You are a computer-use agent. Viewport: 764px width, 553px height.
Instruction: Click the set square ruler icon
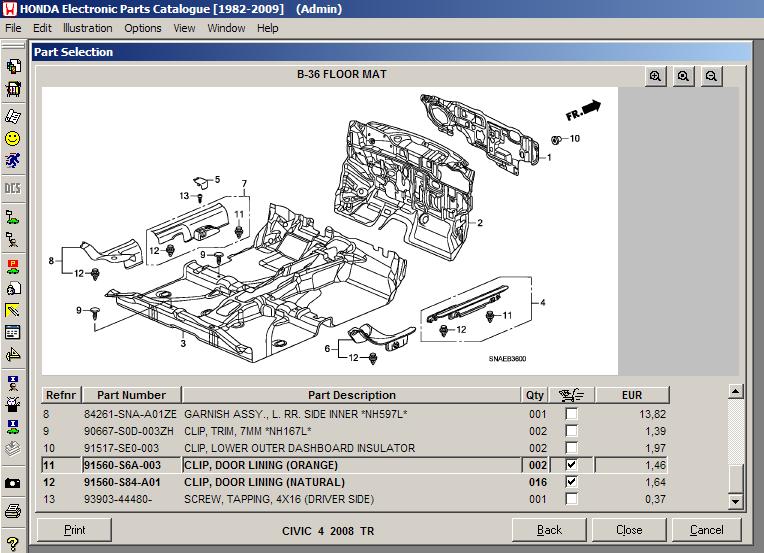pos(13,354)
